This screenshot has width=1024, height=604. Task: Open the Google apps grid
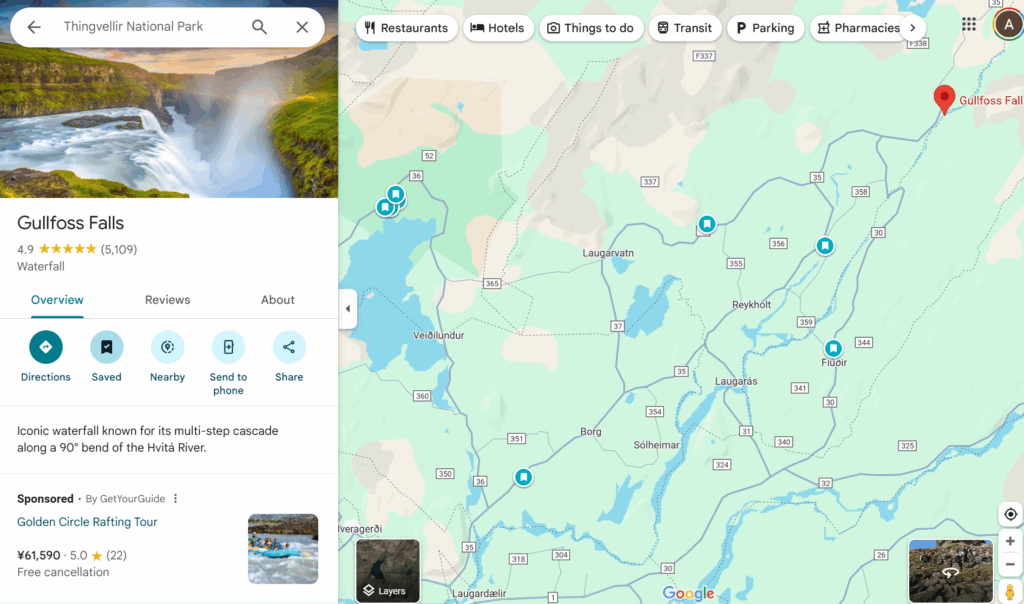968,24
